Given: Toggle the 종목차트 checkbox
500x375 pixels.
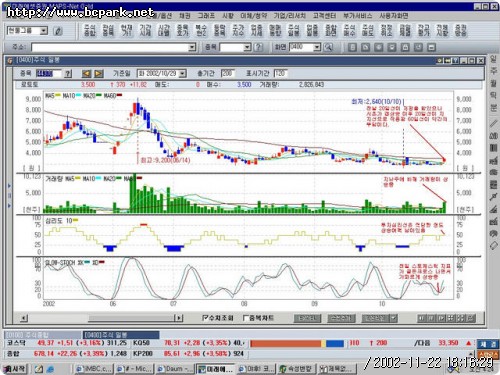Looking at the screenshot, I should 246,318.
